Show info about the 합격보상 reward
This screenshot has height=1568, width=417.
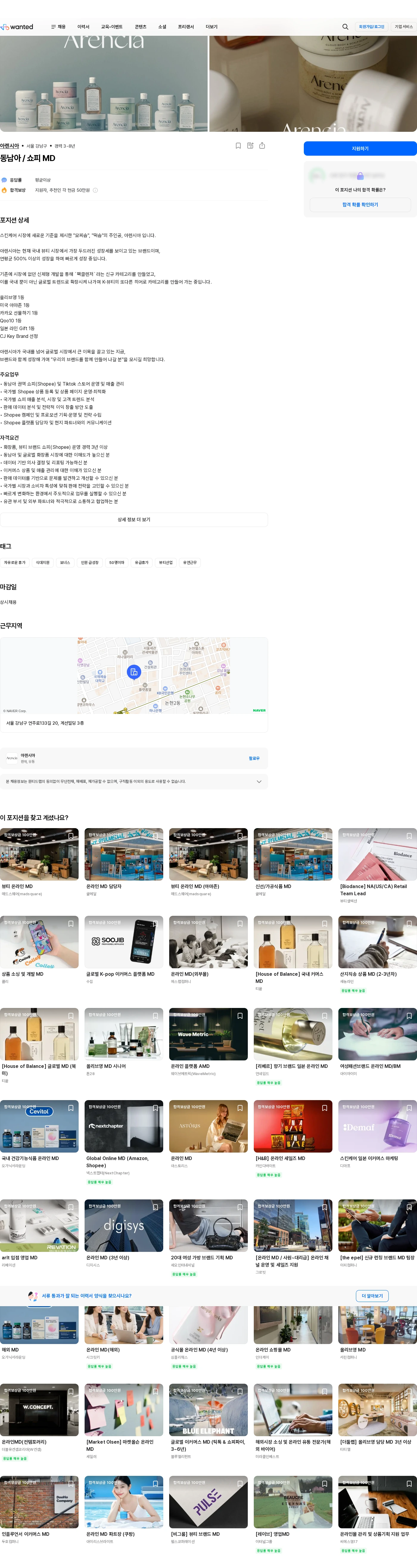click(x=95, y=191)
